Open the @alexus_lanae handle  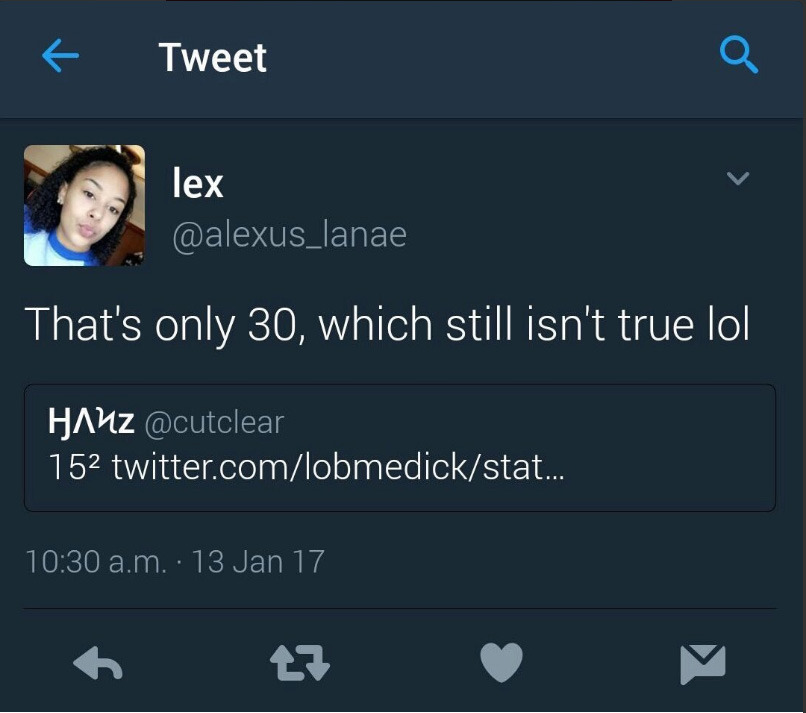(x=290, y=234)
